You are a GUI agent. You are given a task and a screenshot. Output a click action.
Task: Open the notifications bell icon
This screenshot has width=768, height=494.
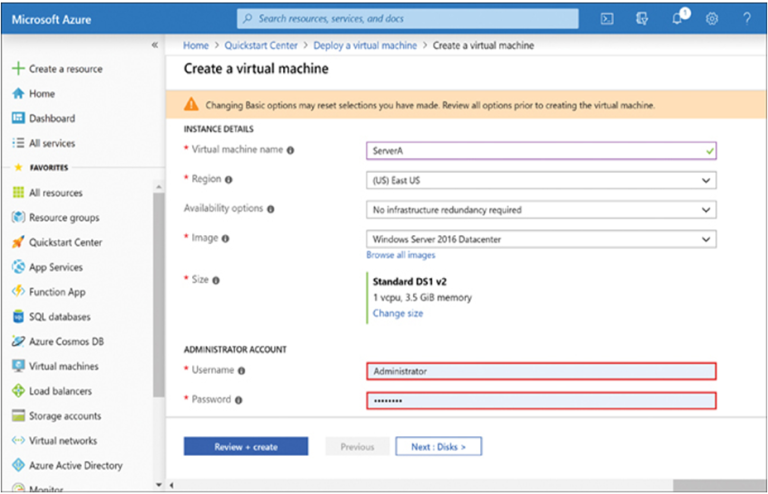tap(677, 19)
